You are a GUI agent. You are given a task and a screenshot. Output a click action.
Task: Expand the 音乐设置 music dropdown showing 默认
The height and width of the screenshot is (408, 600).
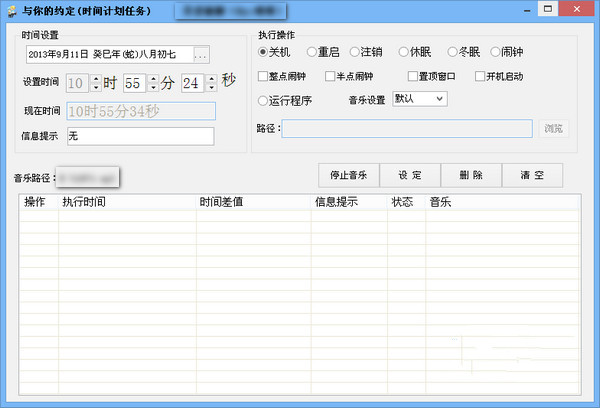(419, 98)
